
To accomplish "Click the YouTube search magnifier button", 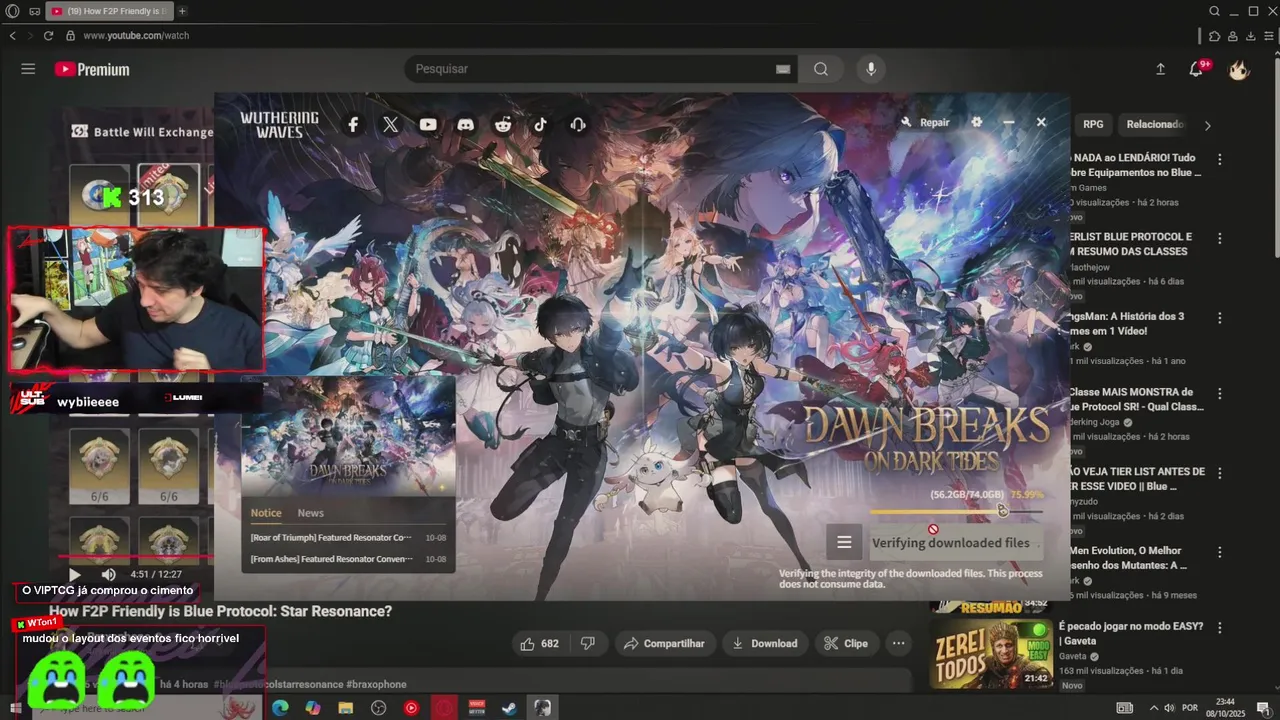I will [x=821, y=69].
